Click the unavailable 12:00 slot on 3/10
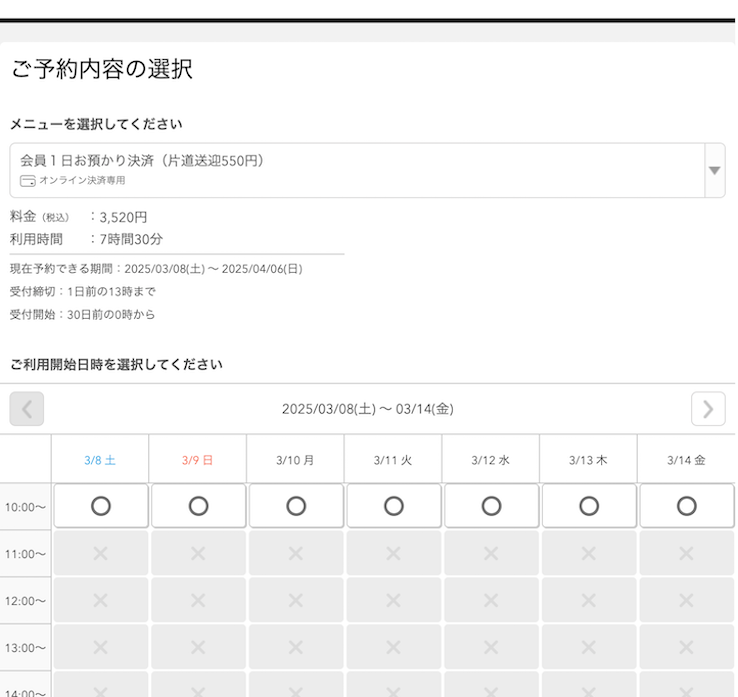The width and height of the screenshot is (738, 697). 296,600
